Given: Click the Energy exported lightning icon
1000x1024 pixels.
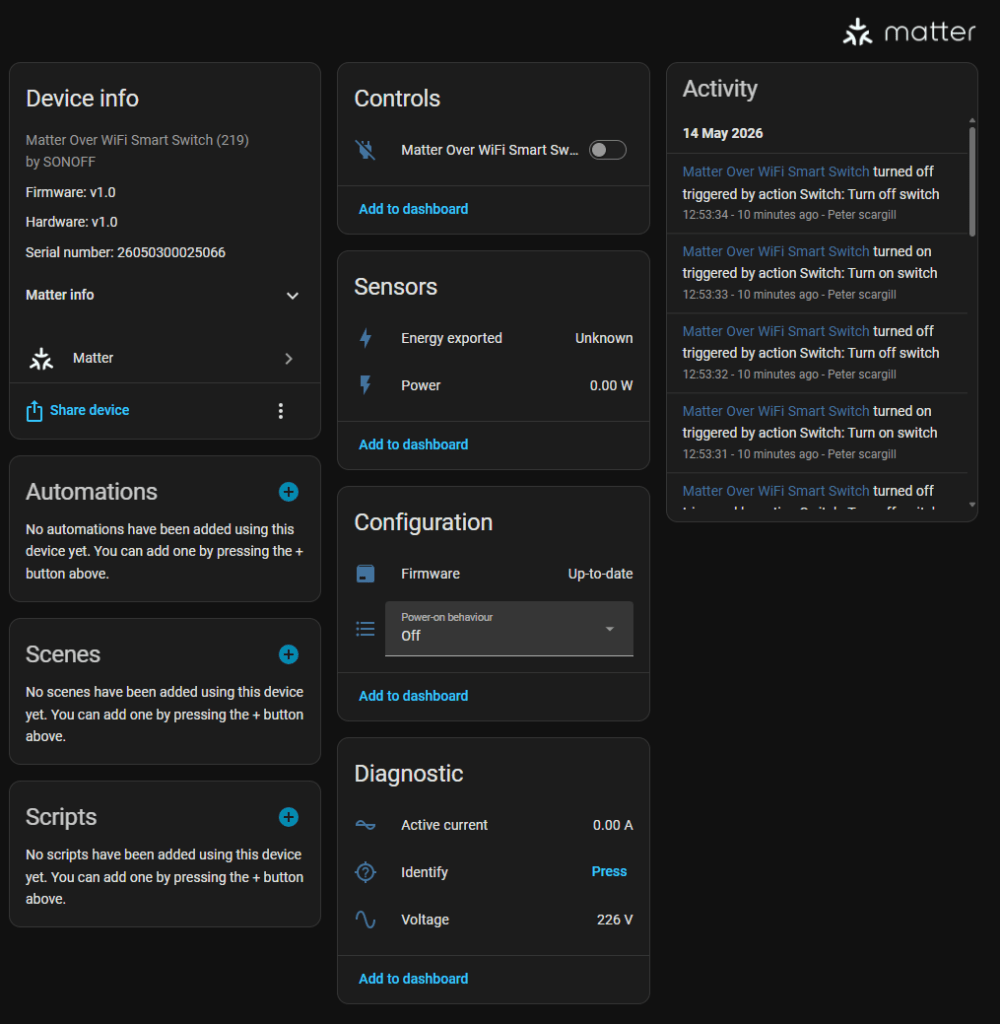Looking at the screenshot, I should [x=366, y=338].
